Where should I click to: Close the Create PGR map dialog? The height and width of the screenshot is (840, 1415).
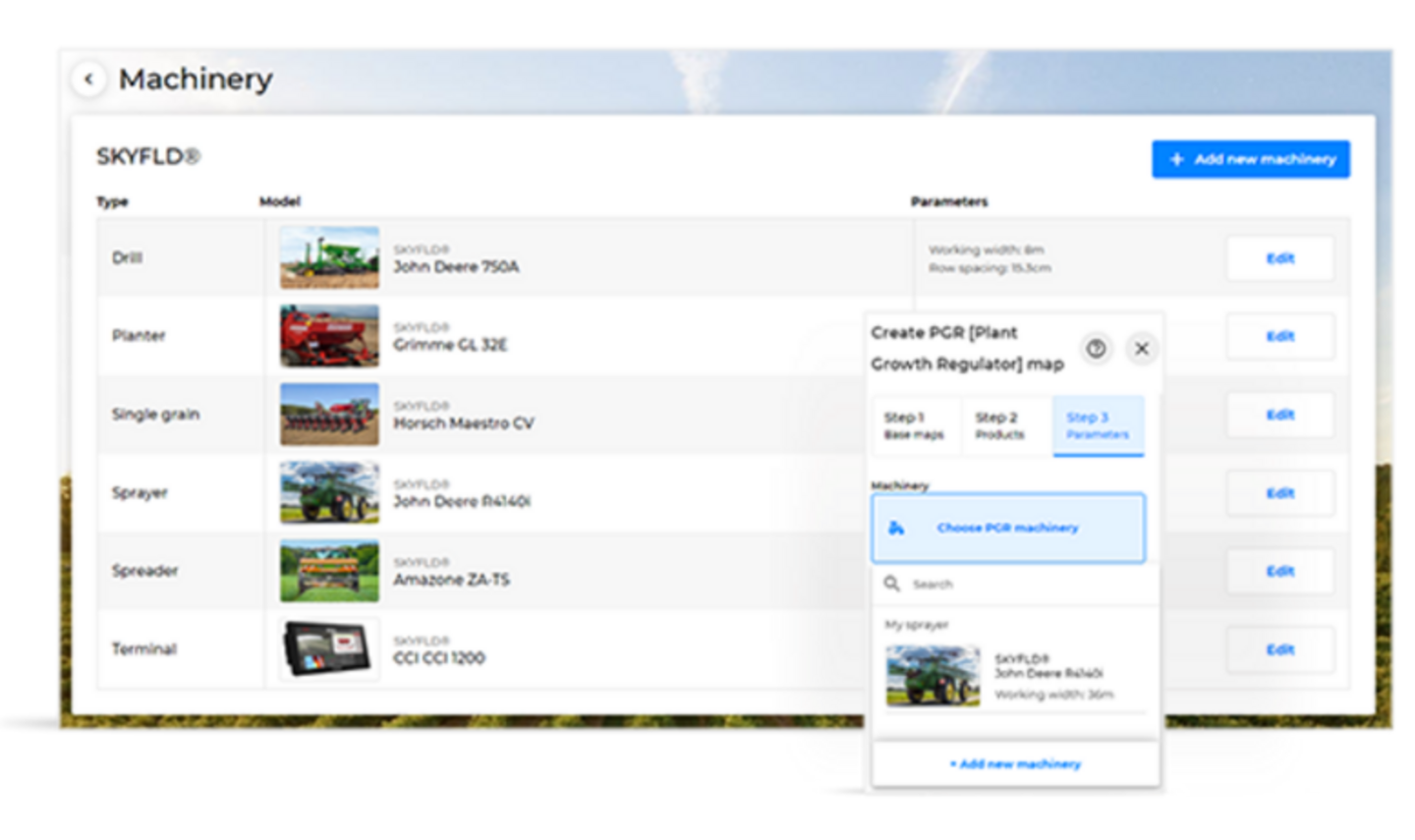1142,348
